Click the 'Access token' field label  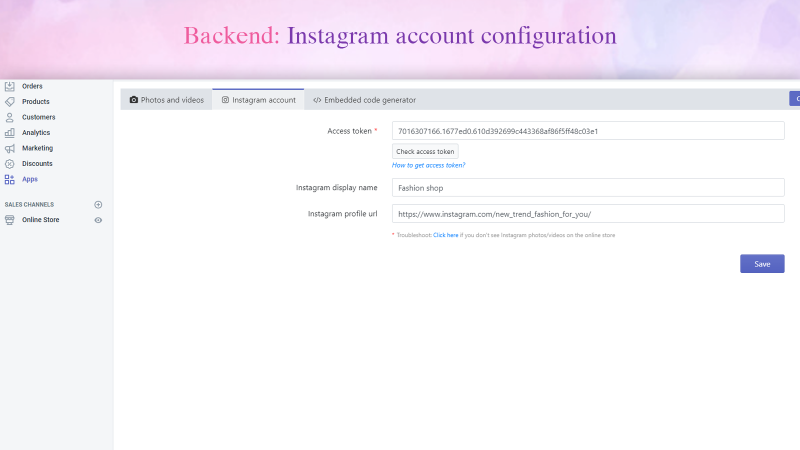coord(349,131)
